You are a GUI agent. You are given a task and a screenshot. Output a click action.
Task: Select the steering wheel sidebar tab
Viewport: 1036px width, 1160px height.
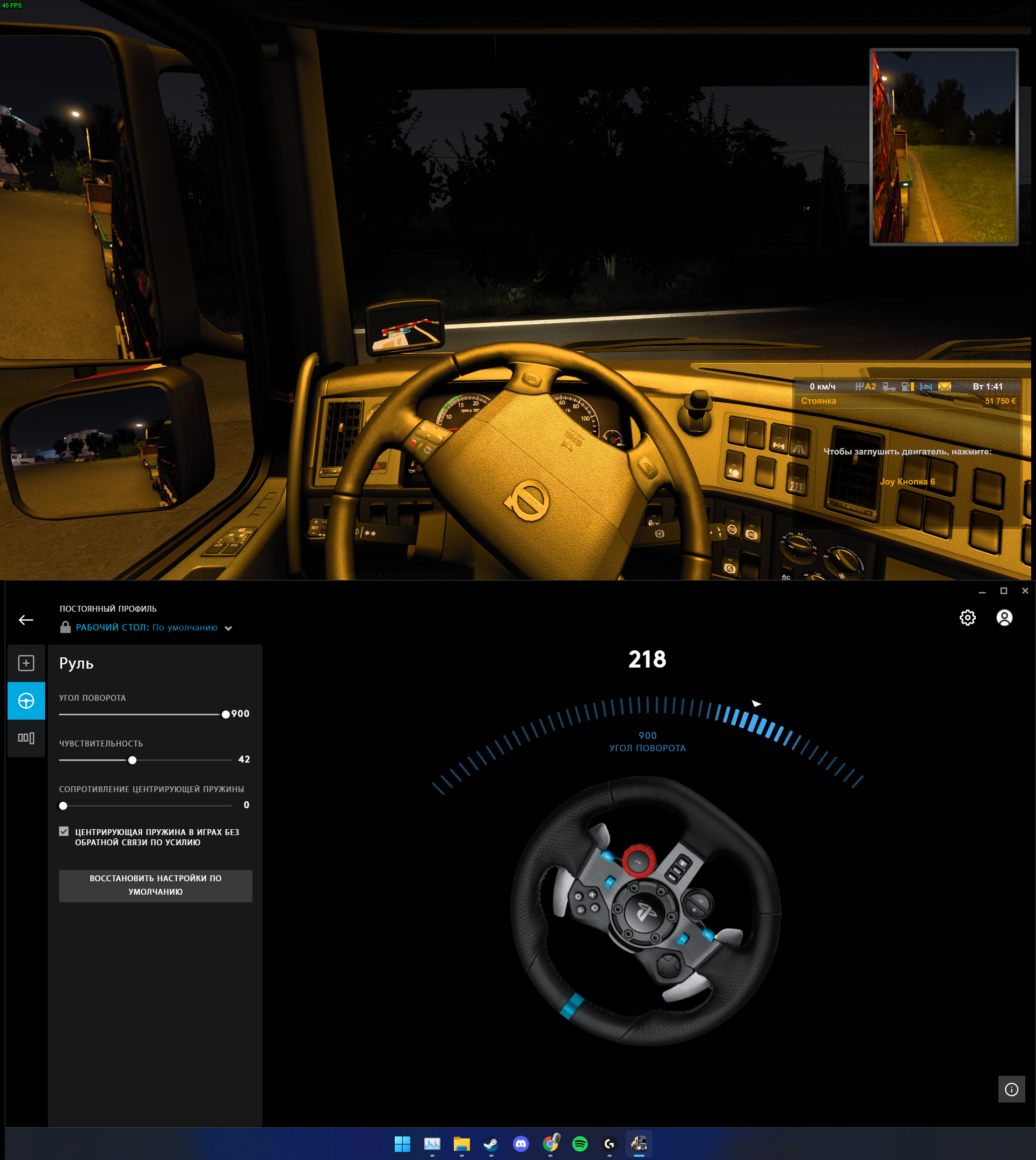(26, 701)
